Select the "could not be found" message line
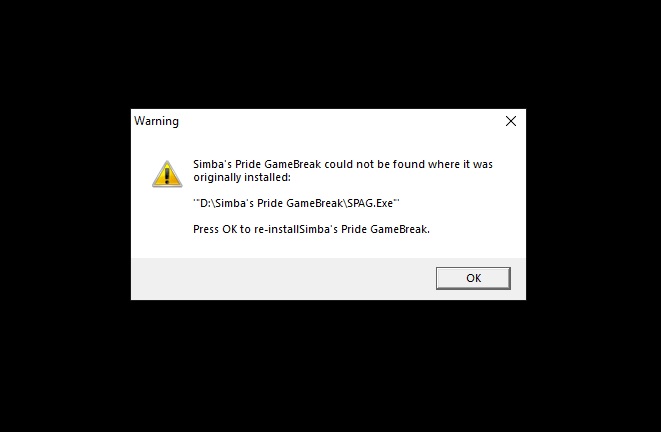 343,164
